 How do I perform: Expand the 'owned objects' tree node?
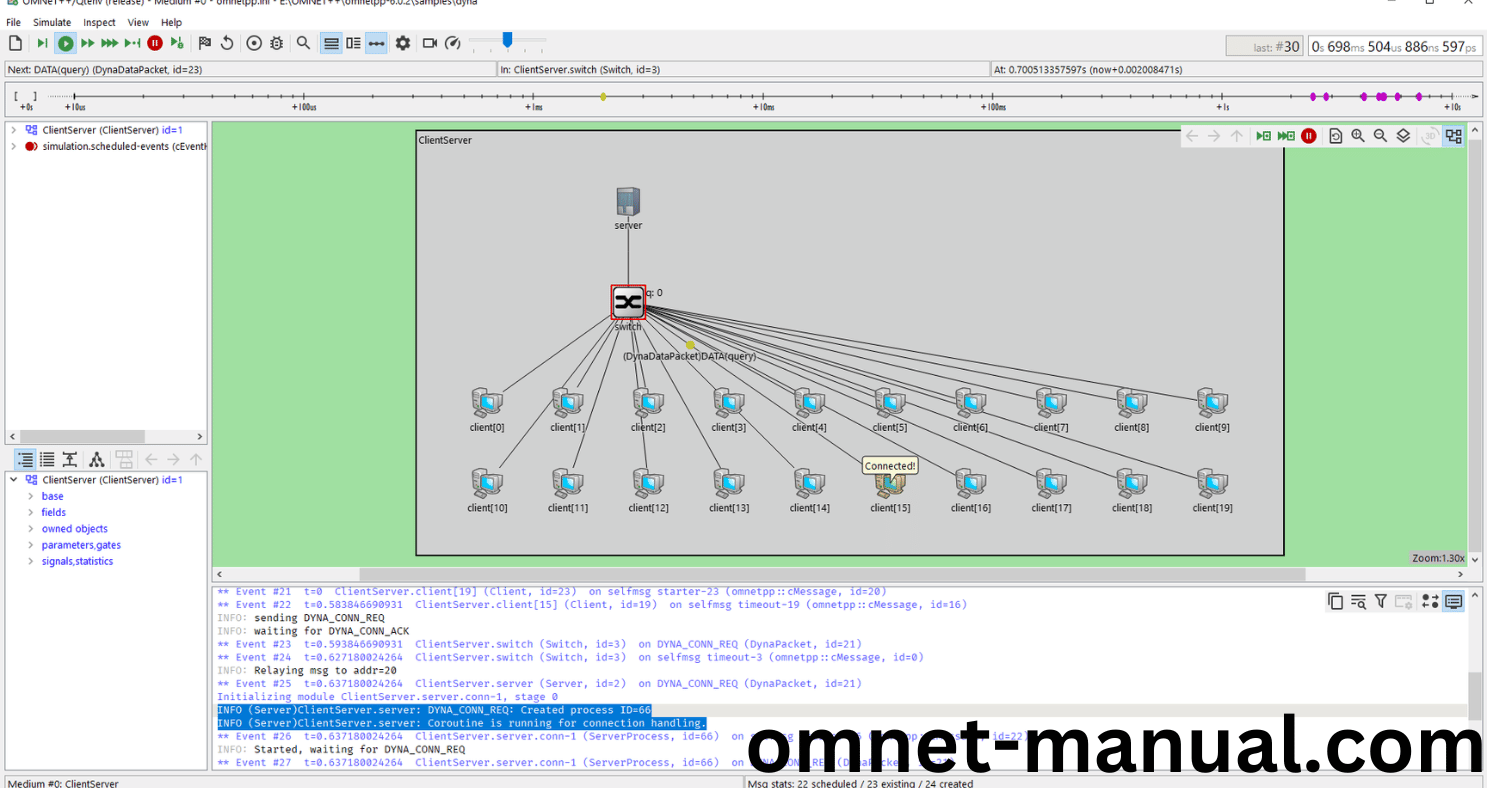[x=30, y=529]
